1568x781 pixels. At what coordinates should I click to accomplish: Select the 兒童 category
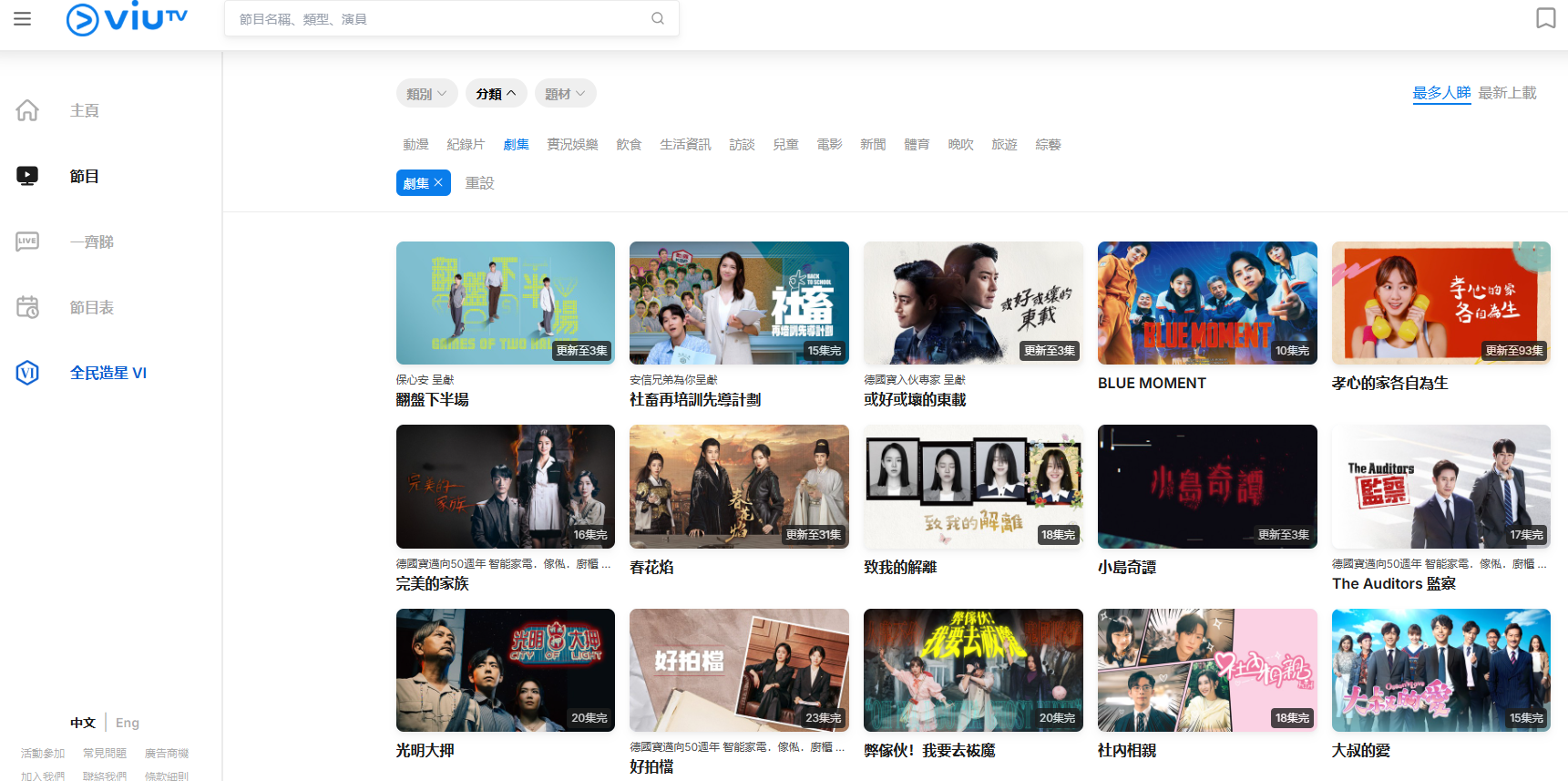tap(785, 144)
